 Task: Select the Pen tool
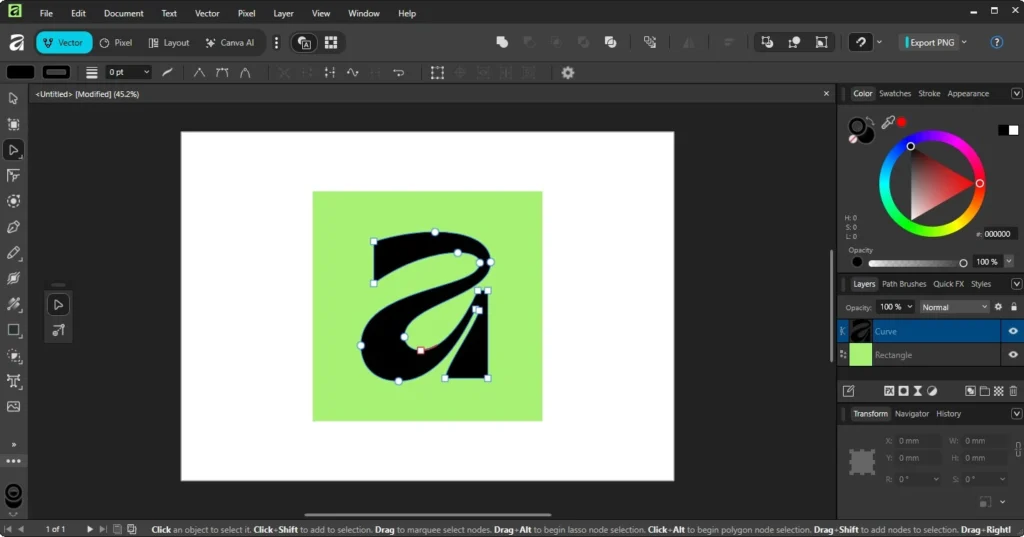pos(13,227)
